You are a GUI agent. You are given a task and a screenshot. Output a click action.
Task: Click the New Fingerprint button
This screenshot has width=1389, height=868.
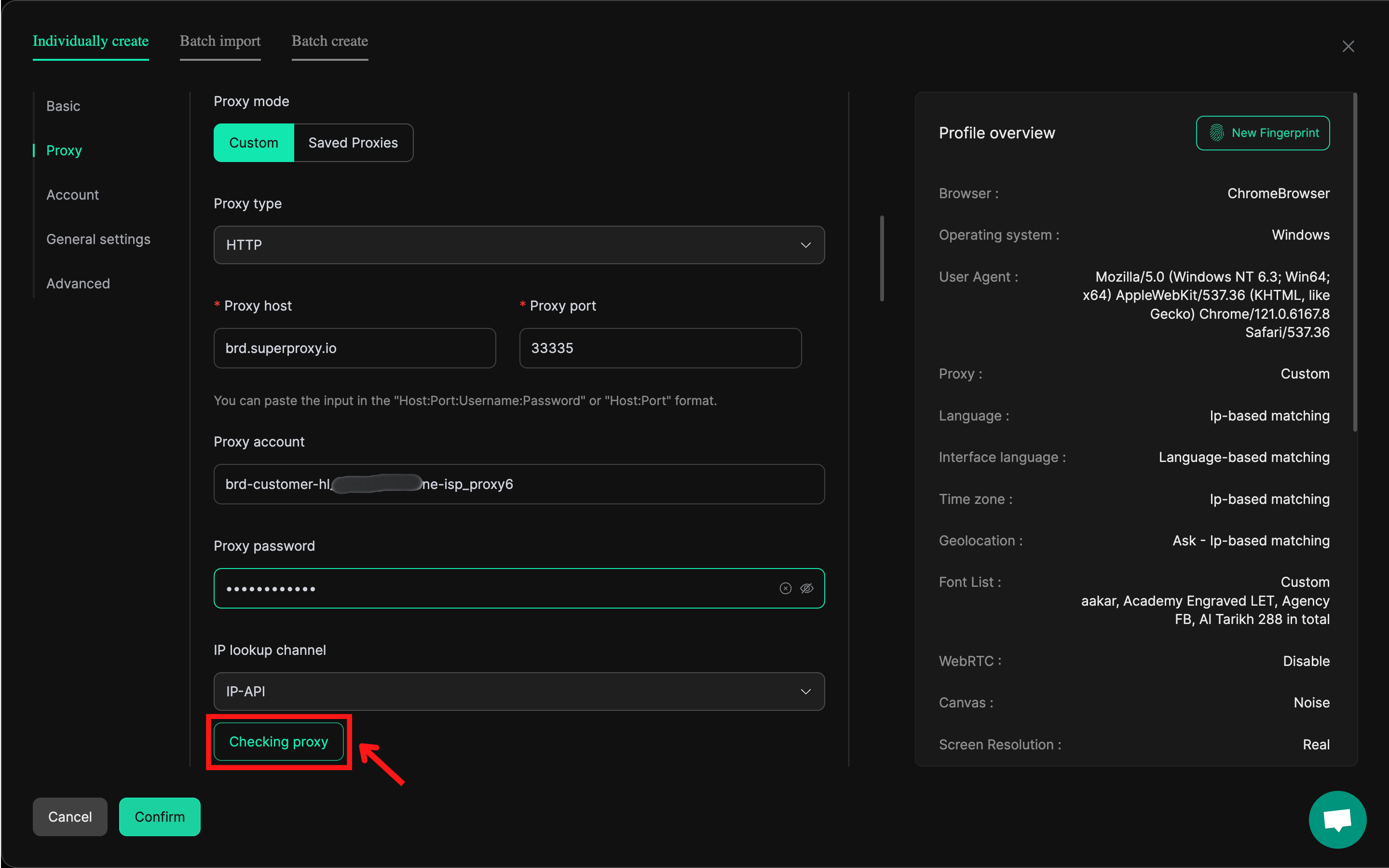(x=1262, y=133)
